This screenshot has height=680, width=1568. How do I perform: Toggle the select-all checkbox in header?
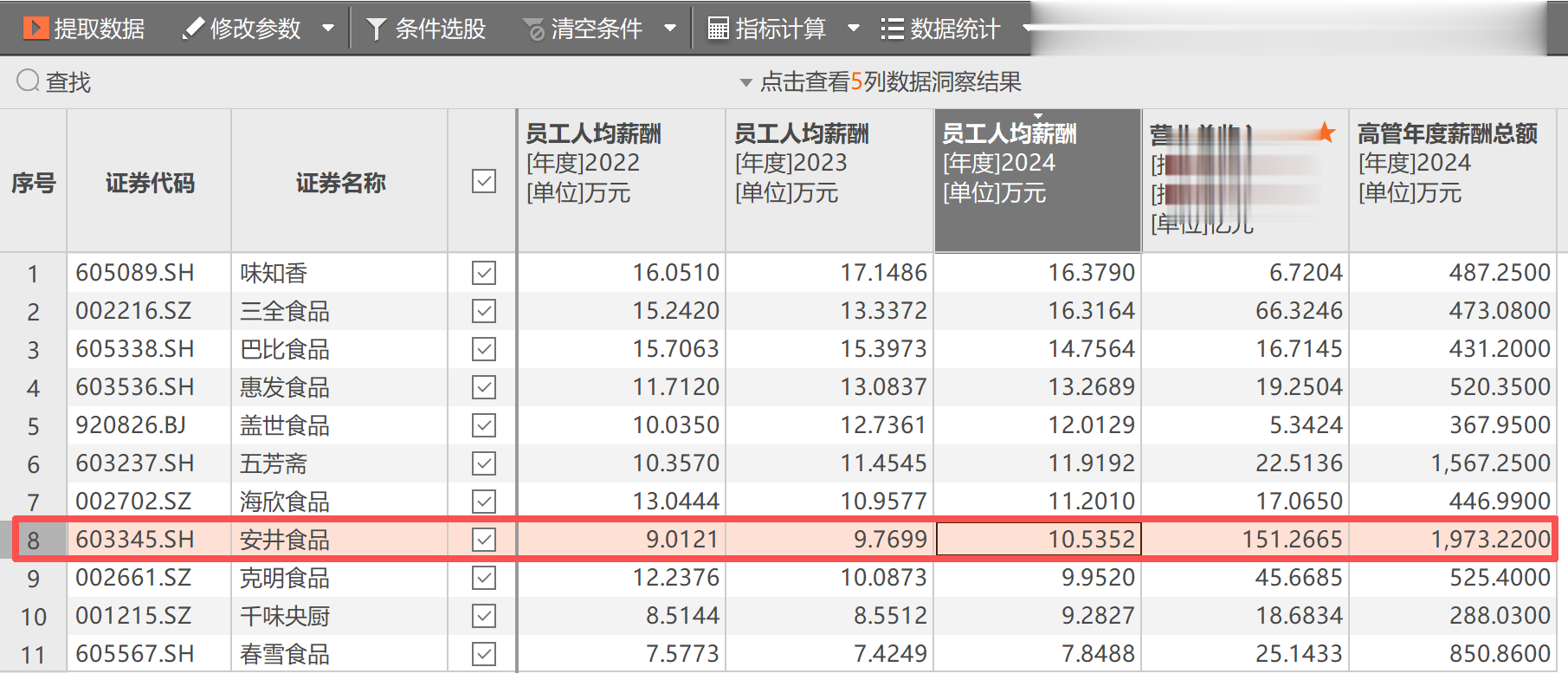pyautogui.click(x=484, y=181)
